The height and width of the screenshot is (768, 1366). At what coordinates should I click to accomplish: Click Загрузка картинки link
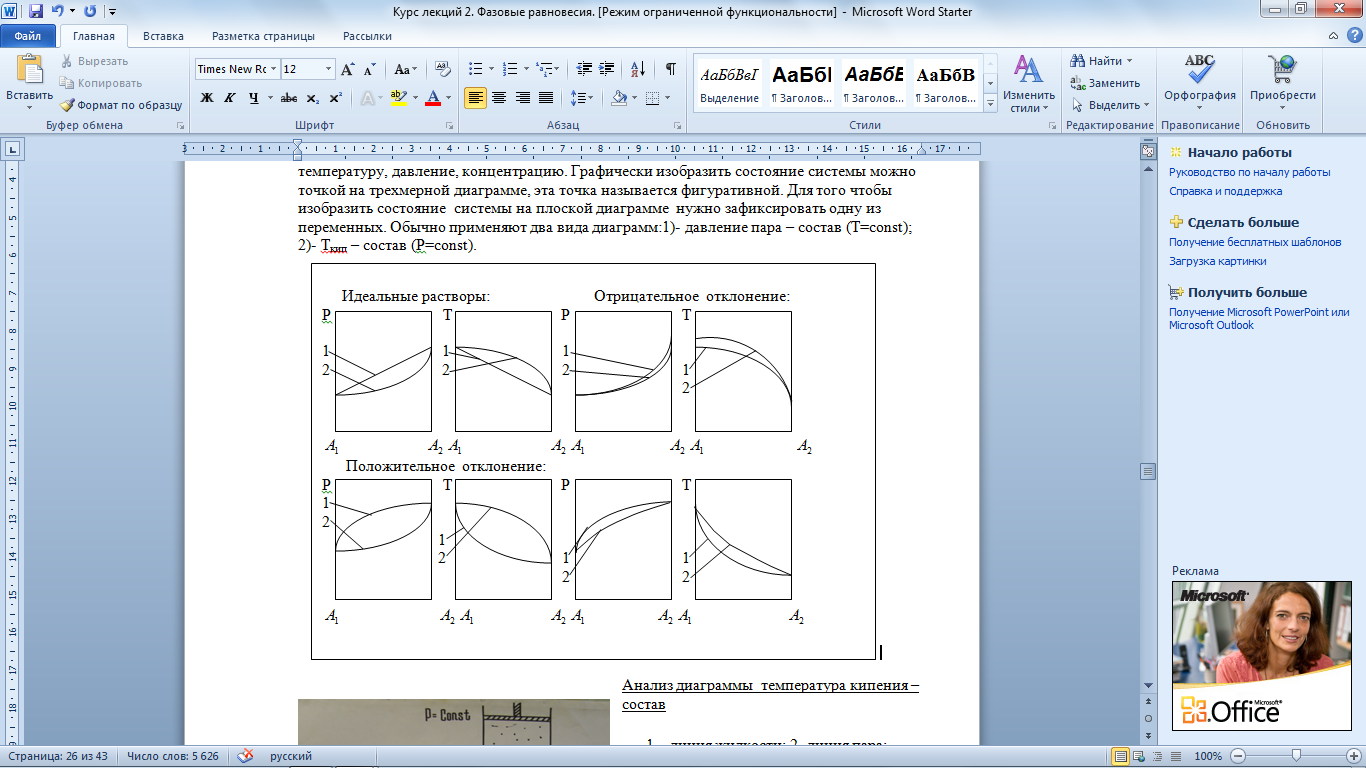1217,261
